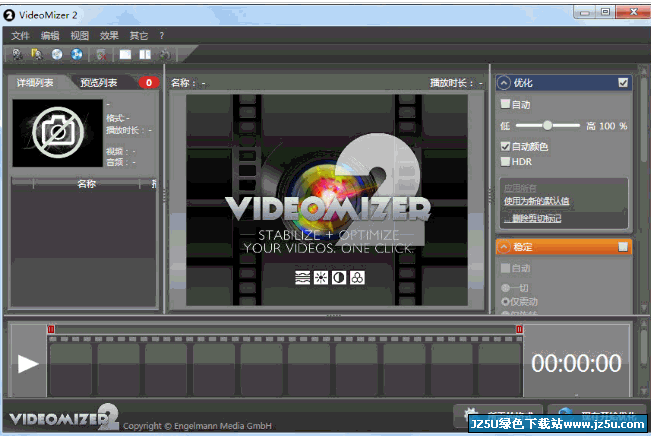
Task: Open the ? help menu
Action: coord(162,36)
